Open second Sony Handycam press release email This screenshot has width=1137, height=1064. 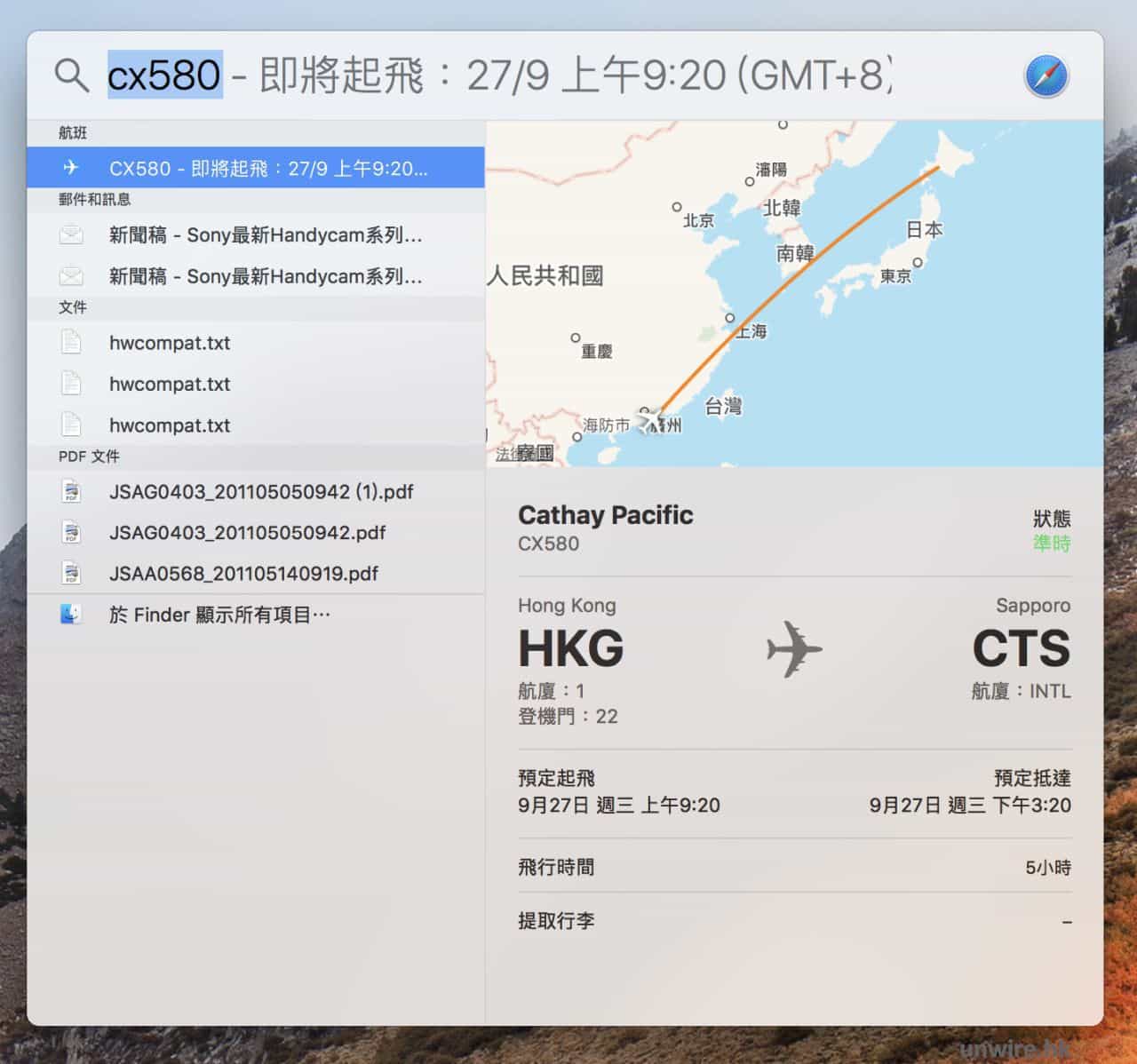click(x=265, y=276)
